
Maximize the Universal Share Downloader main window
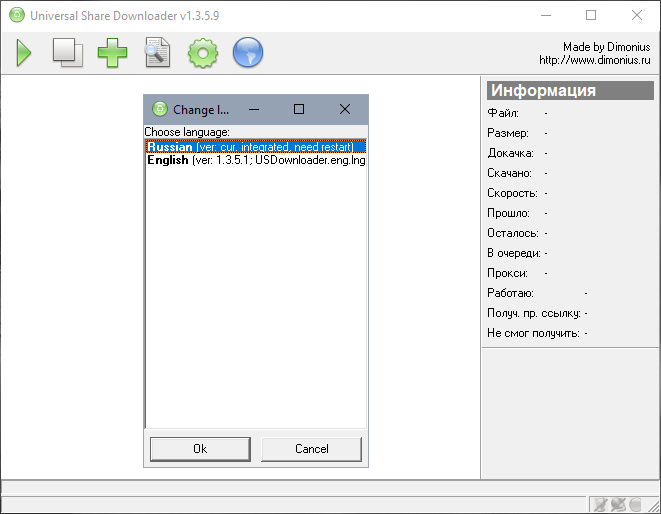coord(591,15)
